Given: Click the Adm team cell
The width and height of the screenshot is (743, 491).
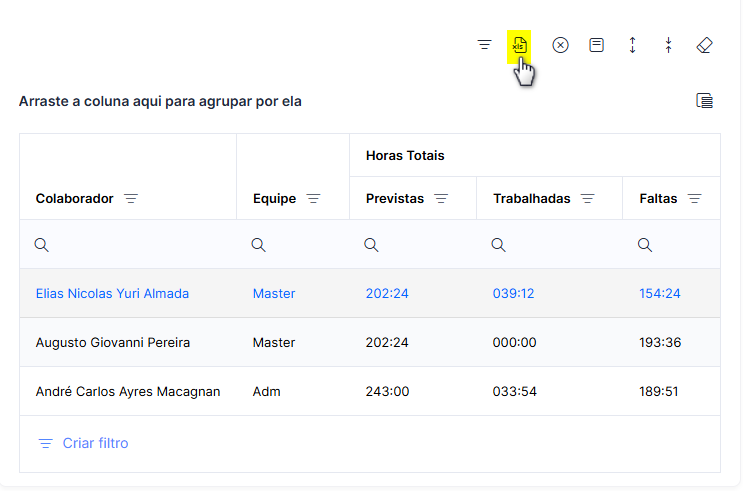Looking at the screenshot, I should [x=266, y=391].
